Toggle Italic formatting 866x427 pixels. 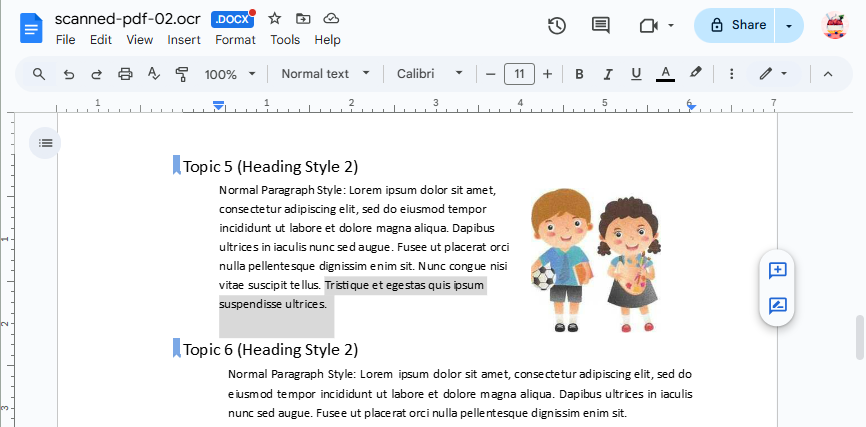(608, 74)
